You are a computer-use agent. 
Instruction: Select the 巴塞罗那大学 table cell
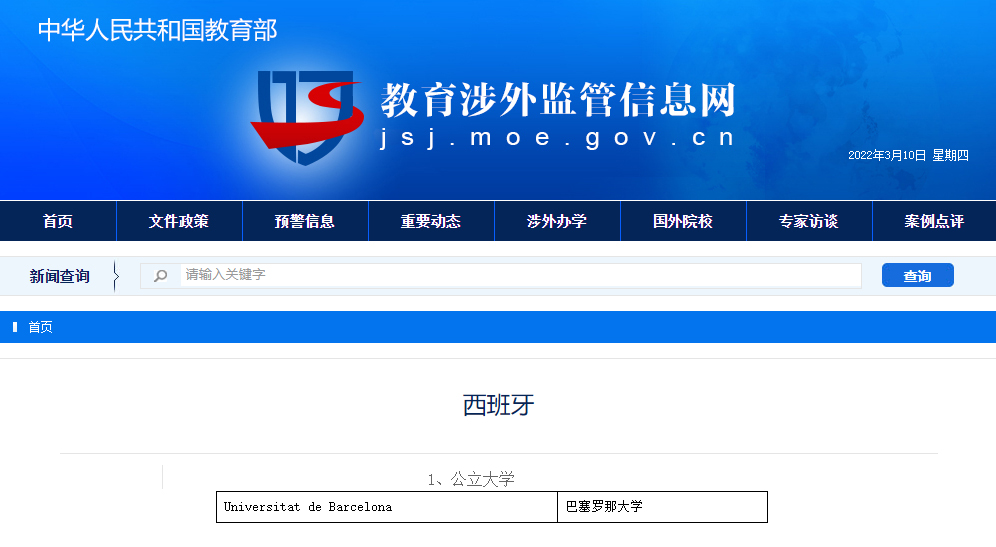[663, 507]
